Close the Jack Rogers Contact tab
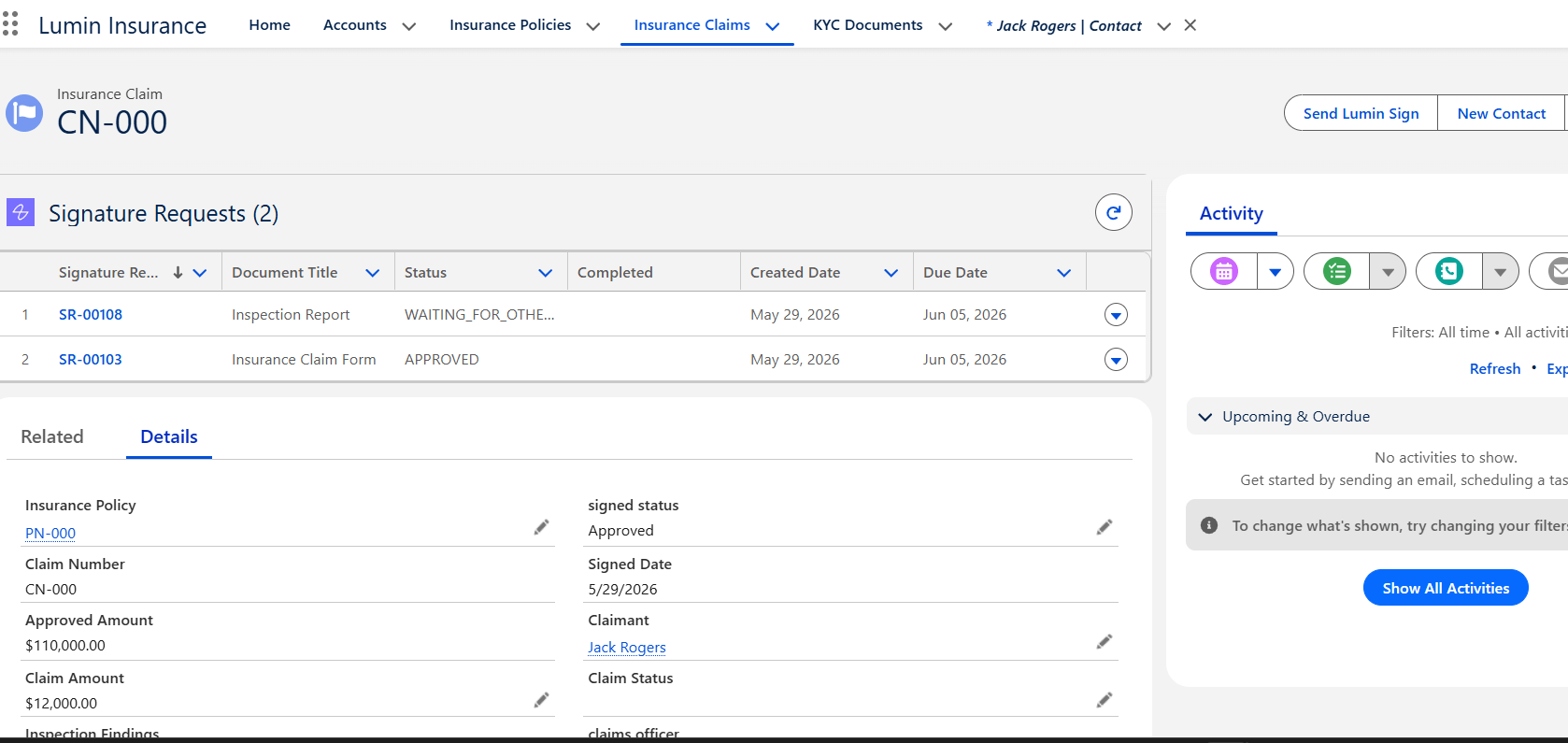Viewport: 1568px width, 743px height. (1190, 25)
